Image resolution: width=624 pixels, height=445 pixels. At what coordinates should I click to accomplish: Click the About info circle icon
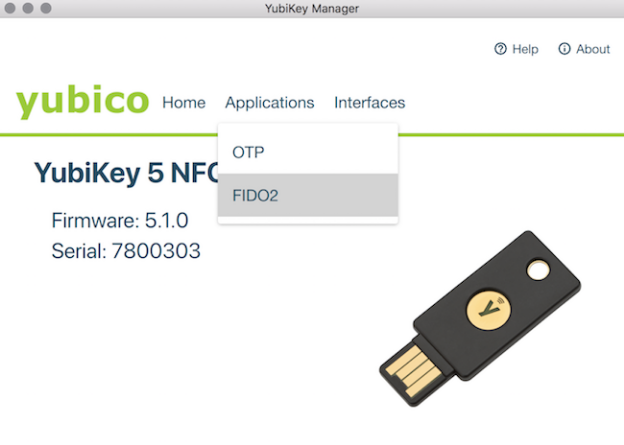coord(564,49)
